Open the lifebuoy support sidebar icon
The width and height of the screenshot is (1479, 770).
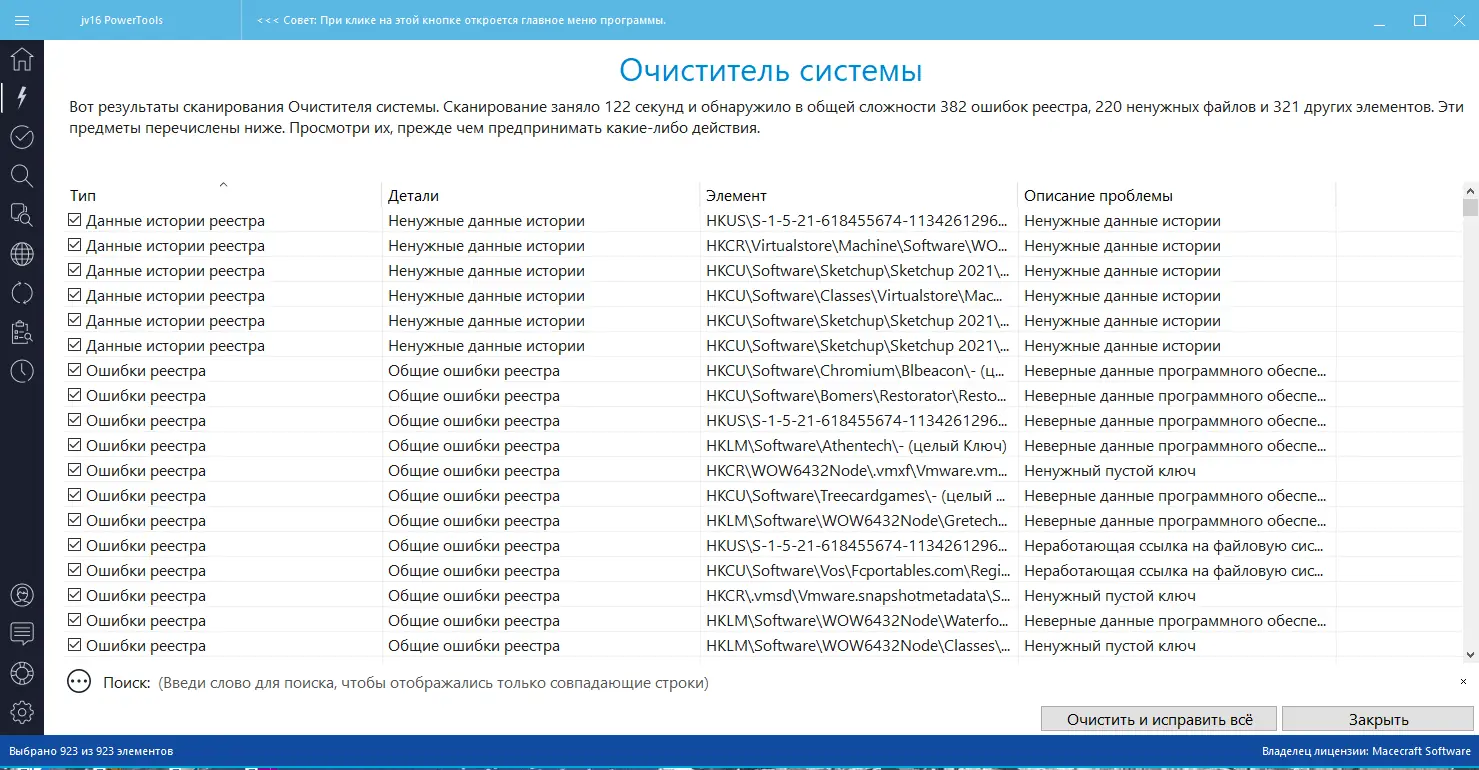point(22,673)
